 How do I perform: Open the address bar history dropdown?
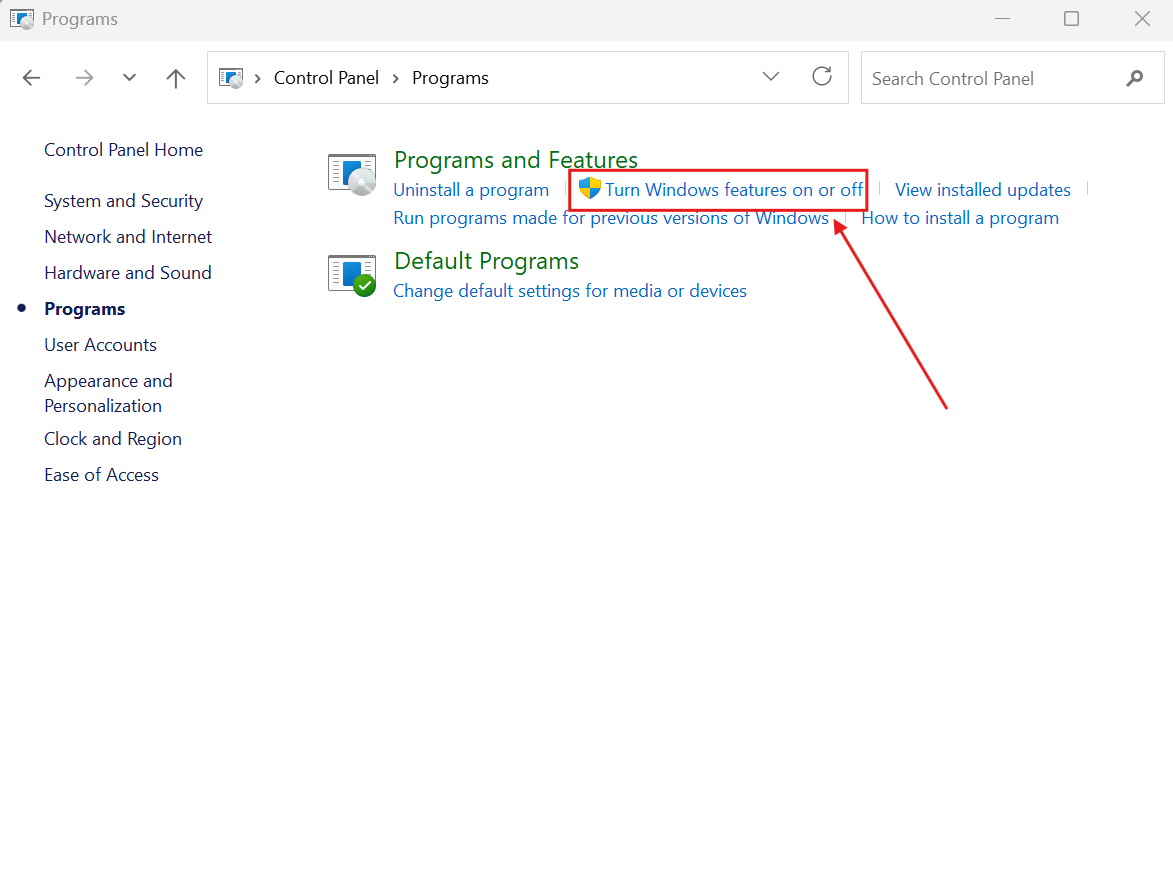pyautogui.click(x=771, y=76)
